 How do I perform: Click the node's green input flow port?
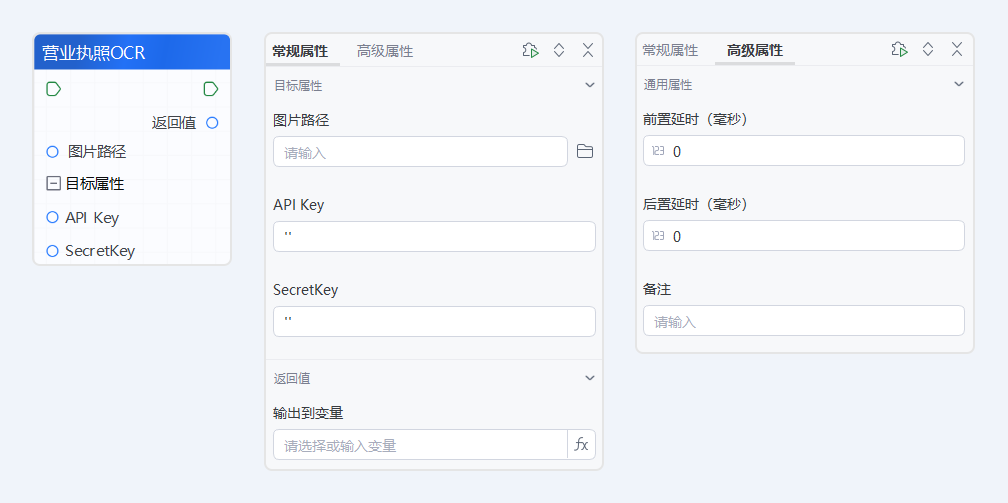[53, 89]
